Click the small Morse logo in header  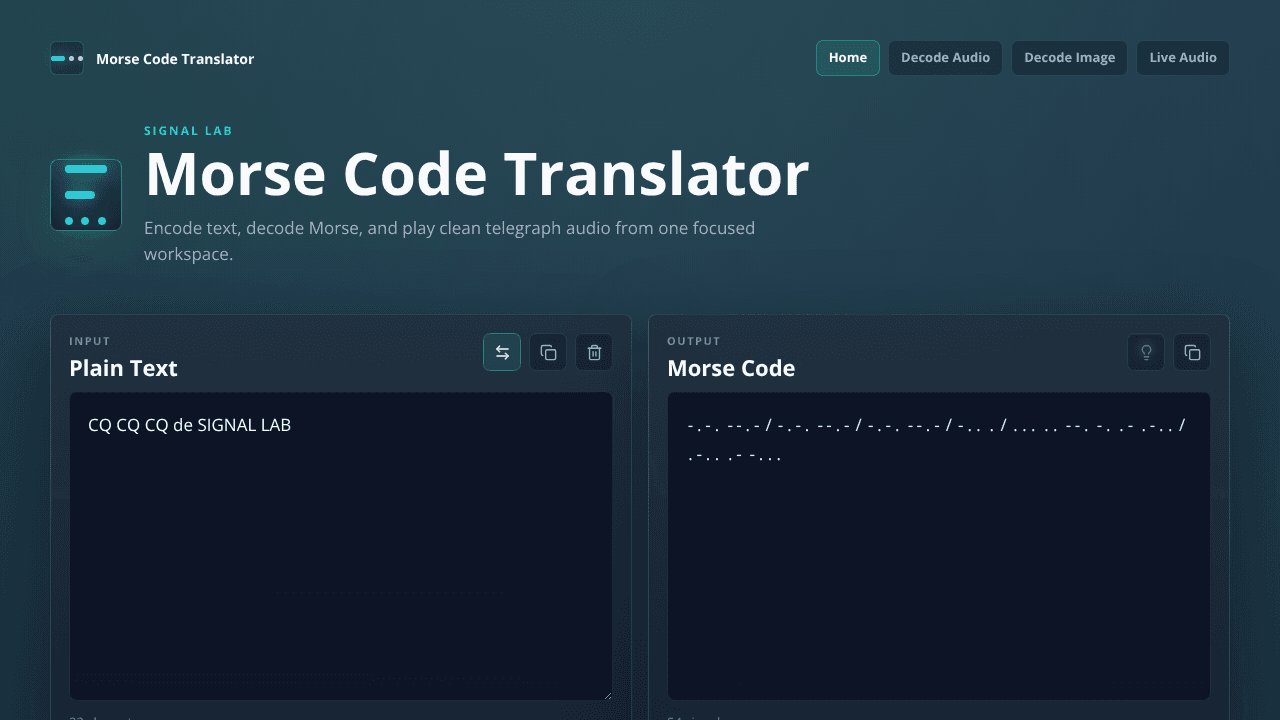(x=67, y=58)
